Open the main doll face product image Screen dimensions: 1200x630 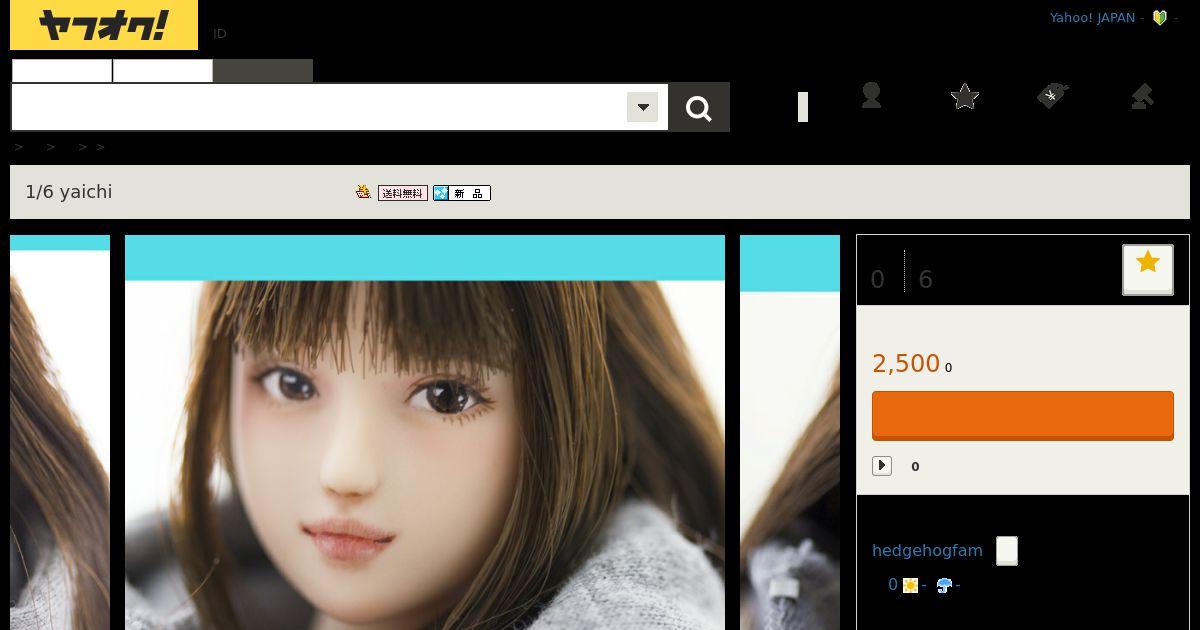pos(425,432)
